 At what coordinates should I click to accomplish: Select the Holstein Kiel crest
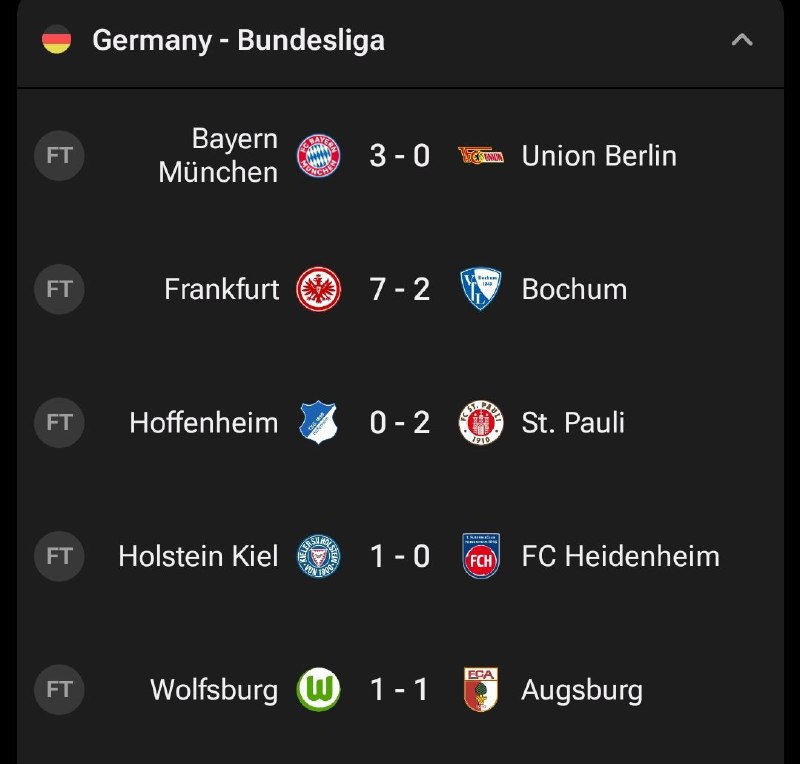[x=318, y=556]
